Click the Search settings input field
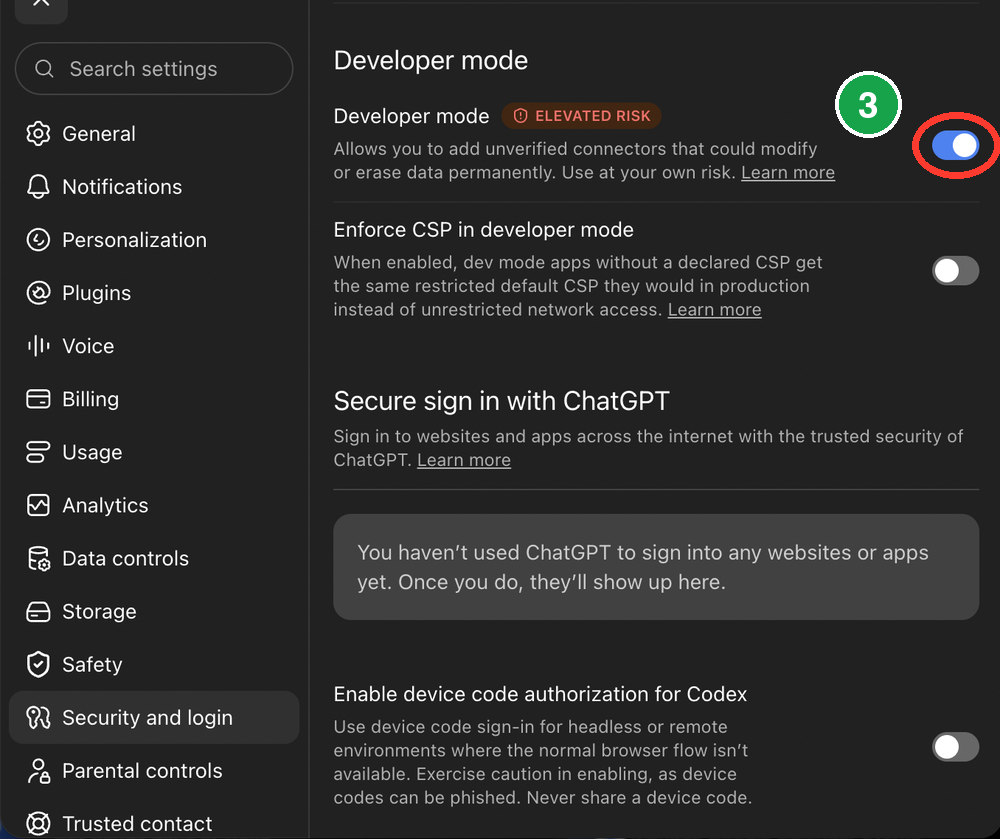Screen dimensions: 1000x839 coord(154,68)
